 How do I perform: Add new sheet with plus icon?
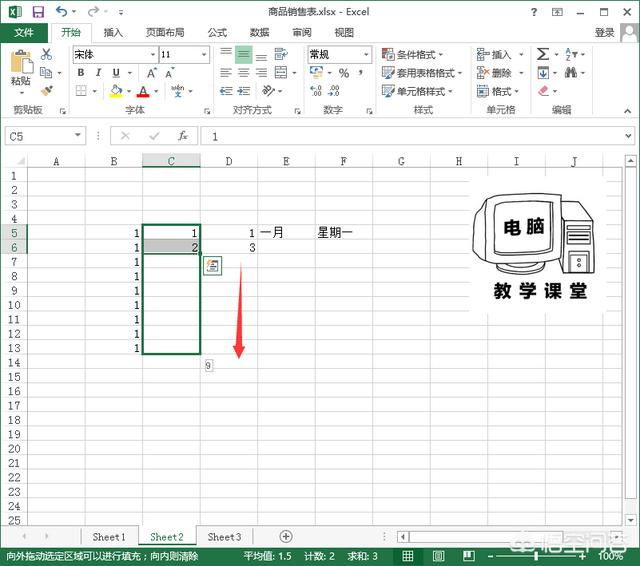coord(286,537)
